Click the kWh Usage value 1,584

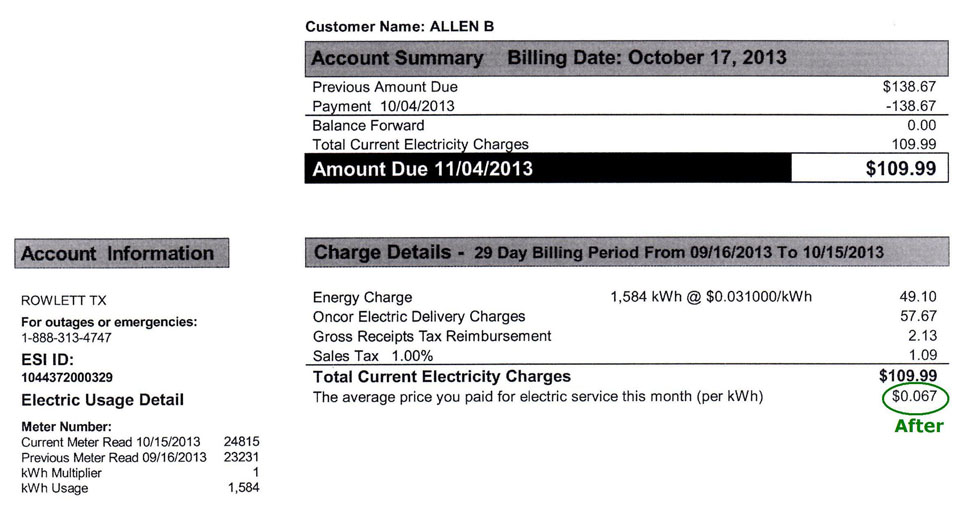[x=244, y=488]
